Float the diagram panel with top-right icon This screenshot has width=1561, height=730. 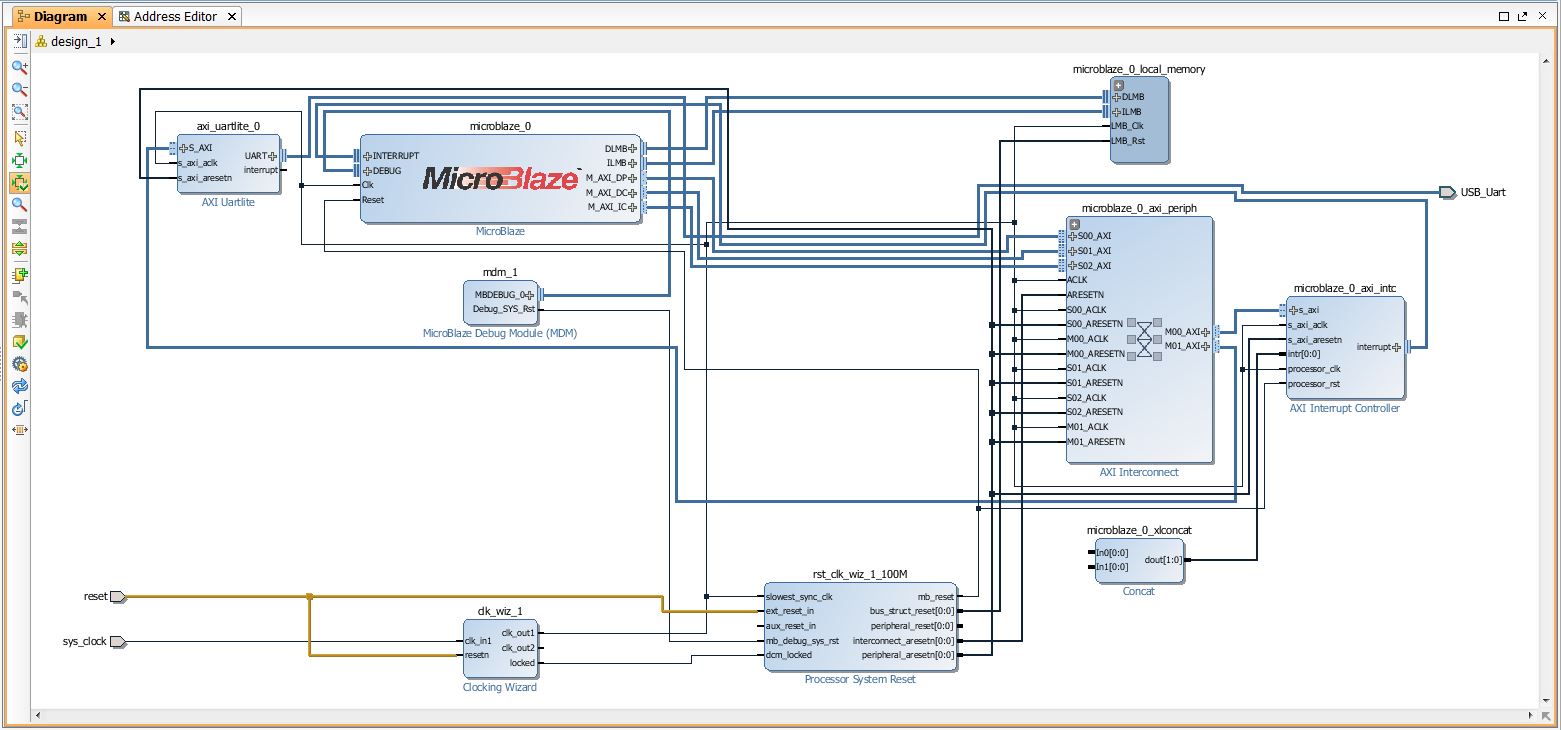(x=1522, y=17)
